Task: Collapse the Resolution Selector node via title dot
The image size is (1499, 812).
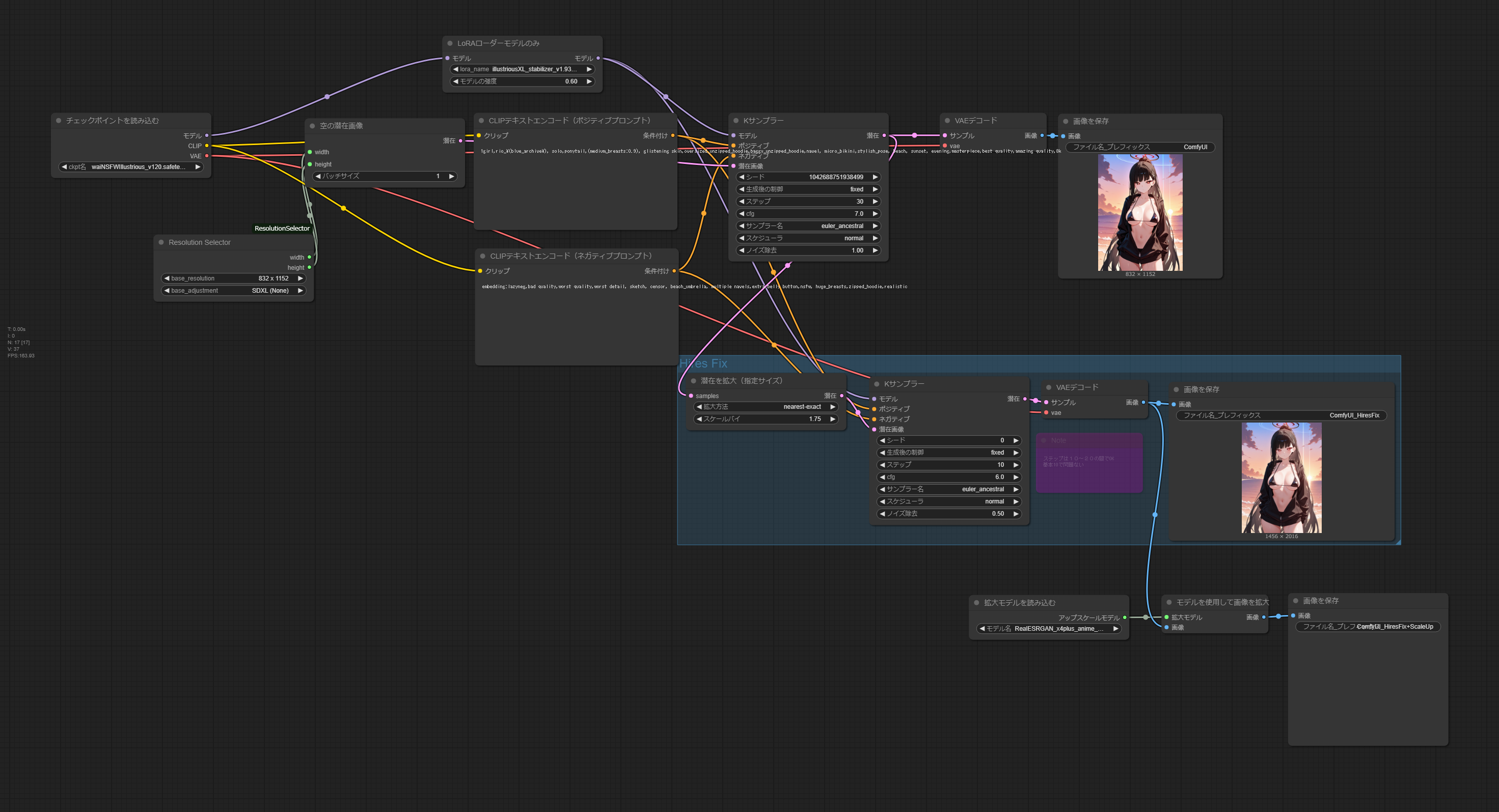Action: 161,242
